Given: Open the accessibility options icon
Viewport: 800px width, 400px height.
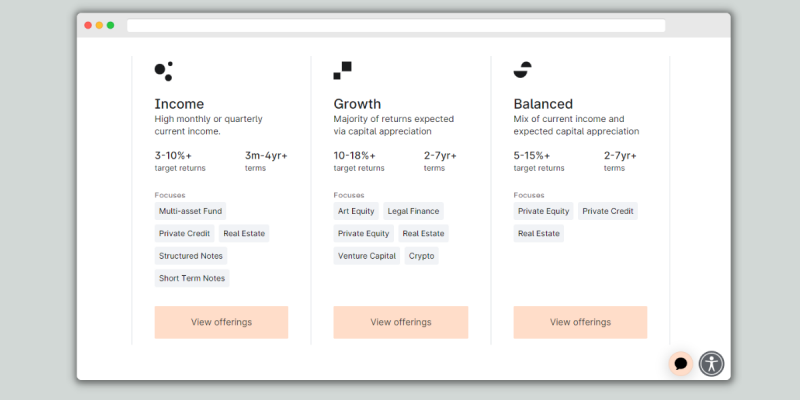Looking at the screenshot, I should coord(711,364).
